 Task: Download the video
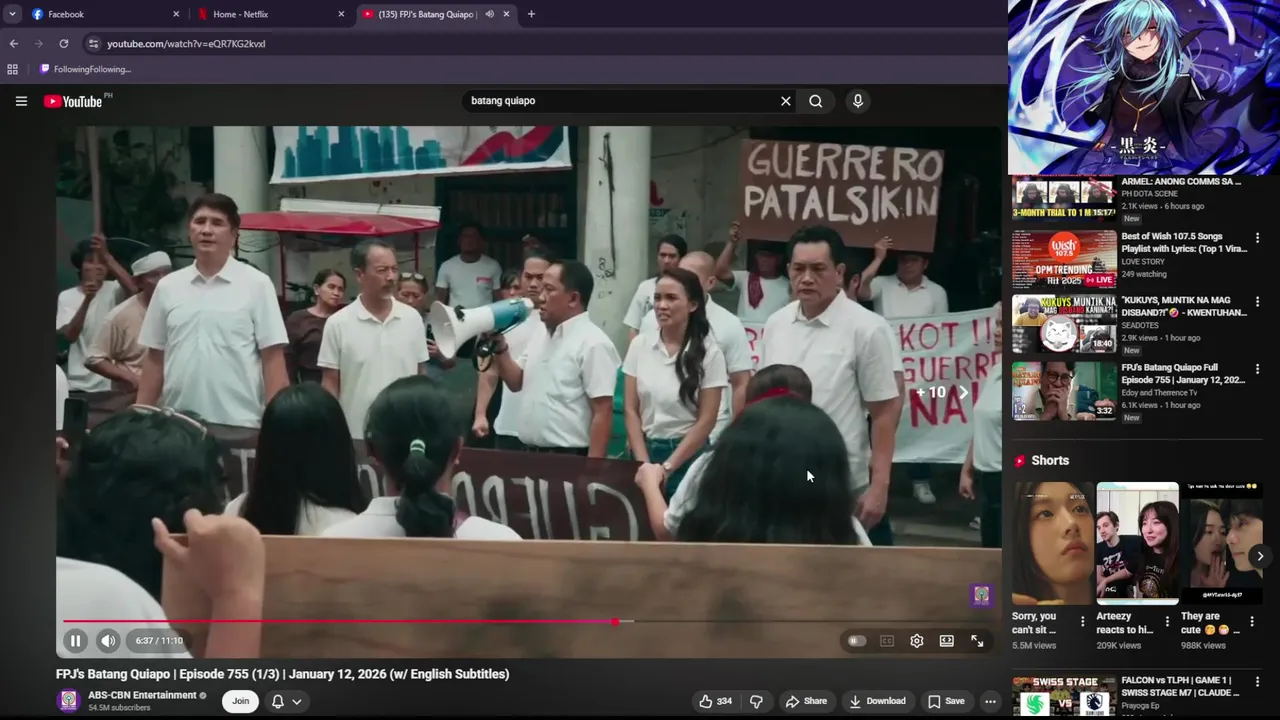pos(877,701)
